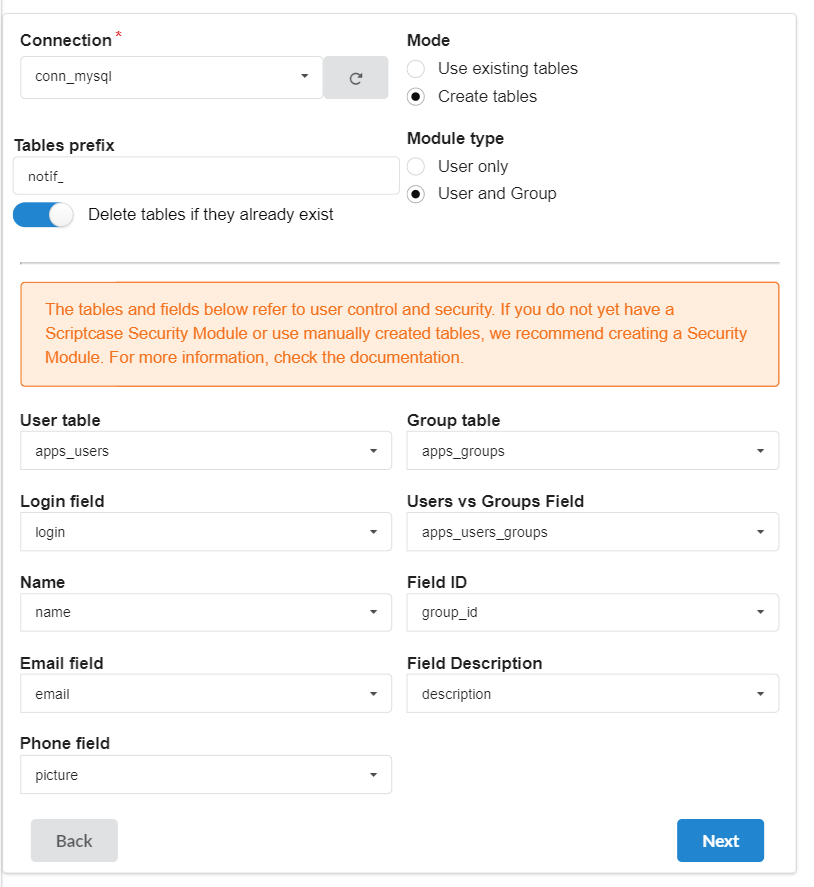Viewport: 814px width, 887px height.
Task: Open the Email field dropdown
Action: (205, 693)
